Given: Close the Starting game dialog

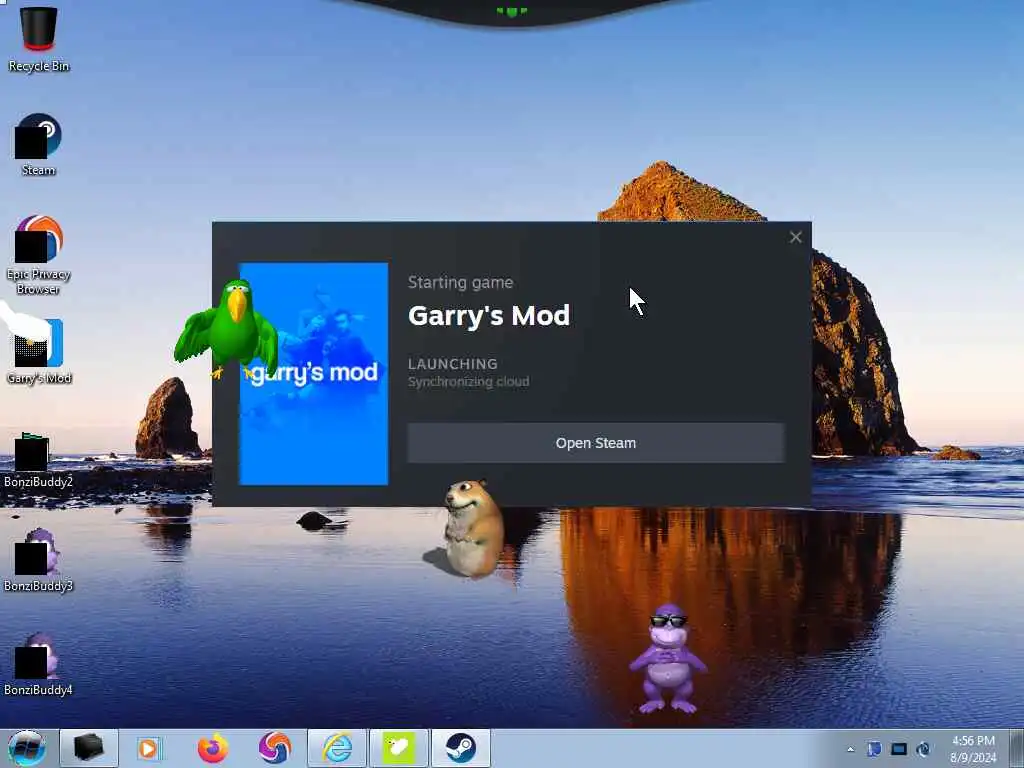Looking at the screenshot, I should [795, 237].
